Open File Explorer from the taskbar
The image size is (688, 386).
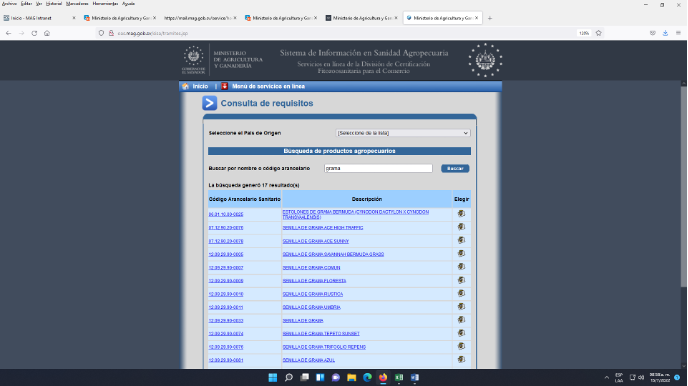(351, 378)
